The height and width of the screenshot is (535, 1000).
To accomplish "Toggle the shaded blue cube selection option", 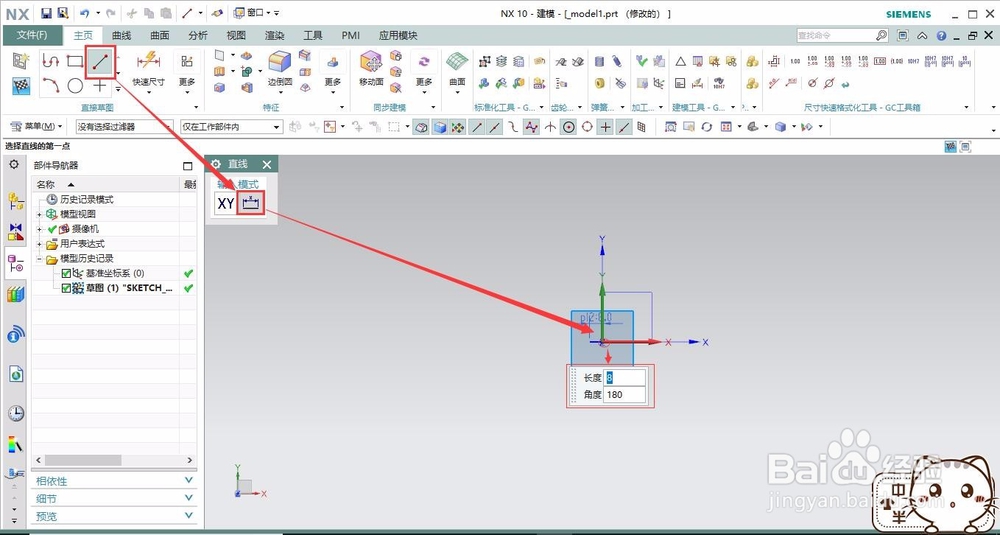I will point(439,127).
